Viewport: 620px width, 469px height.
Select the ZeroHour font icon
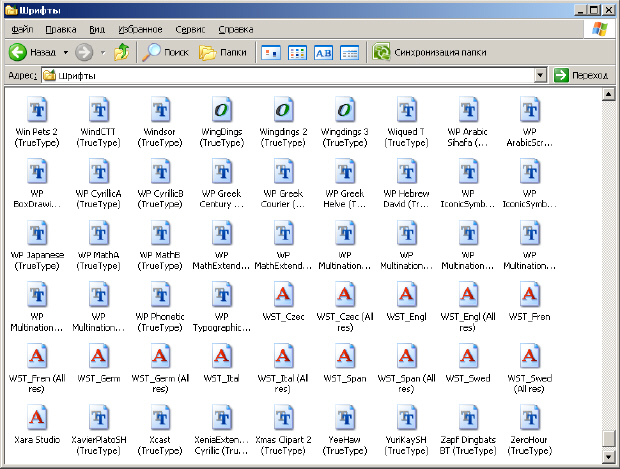[x=530, y=418]
